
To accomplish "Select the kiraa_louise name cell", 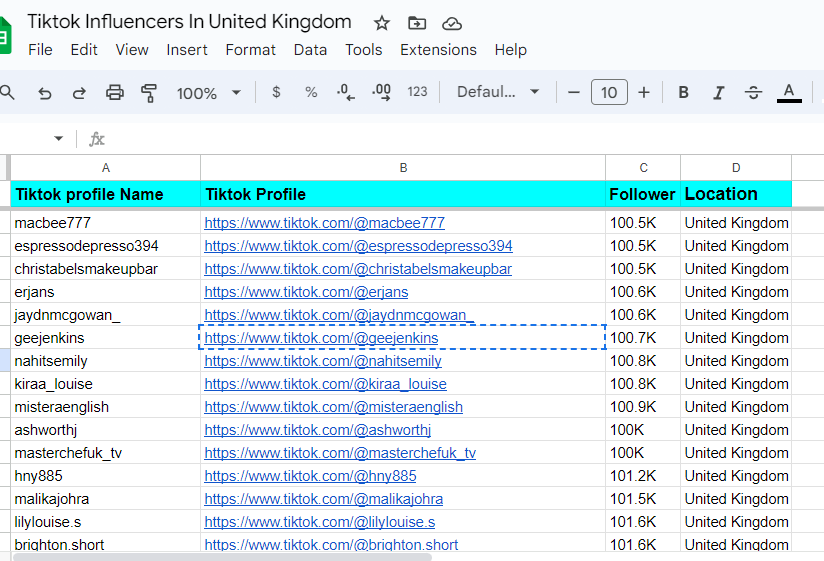I will click(x=106, y=384).
